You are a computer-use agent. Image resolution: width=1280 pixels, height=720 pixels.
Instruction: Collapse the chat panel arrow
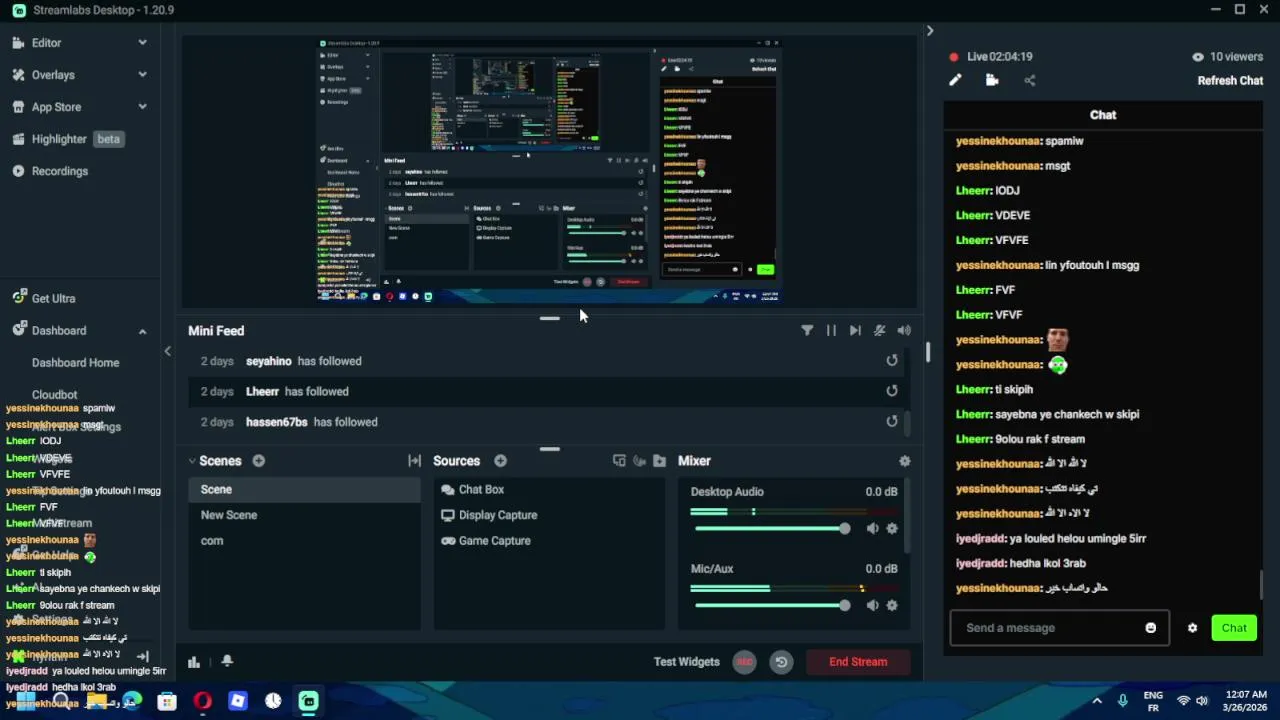click(929, 31)
